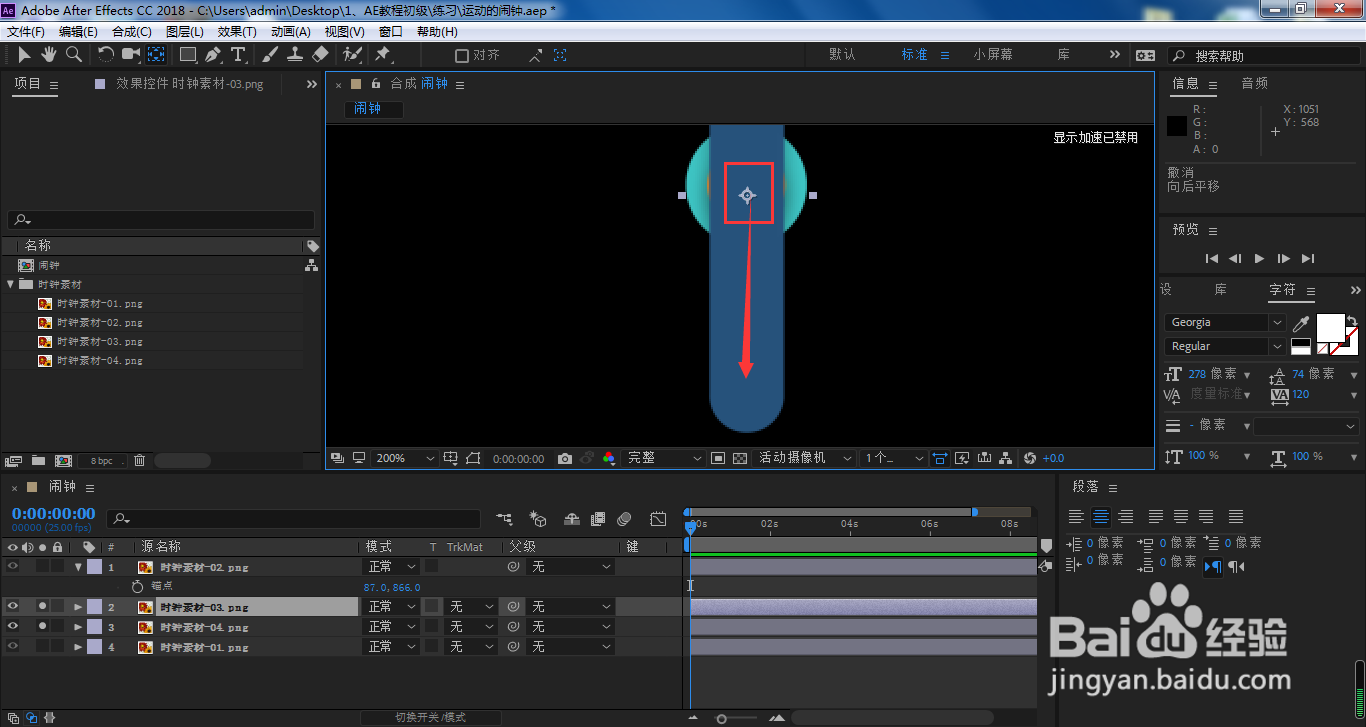Select the Pan Behind anchor point tool
The width and height of the screenshot is (1366, 727).
coord(156,54)
